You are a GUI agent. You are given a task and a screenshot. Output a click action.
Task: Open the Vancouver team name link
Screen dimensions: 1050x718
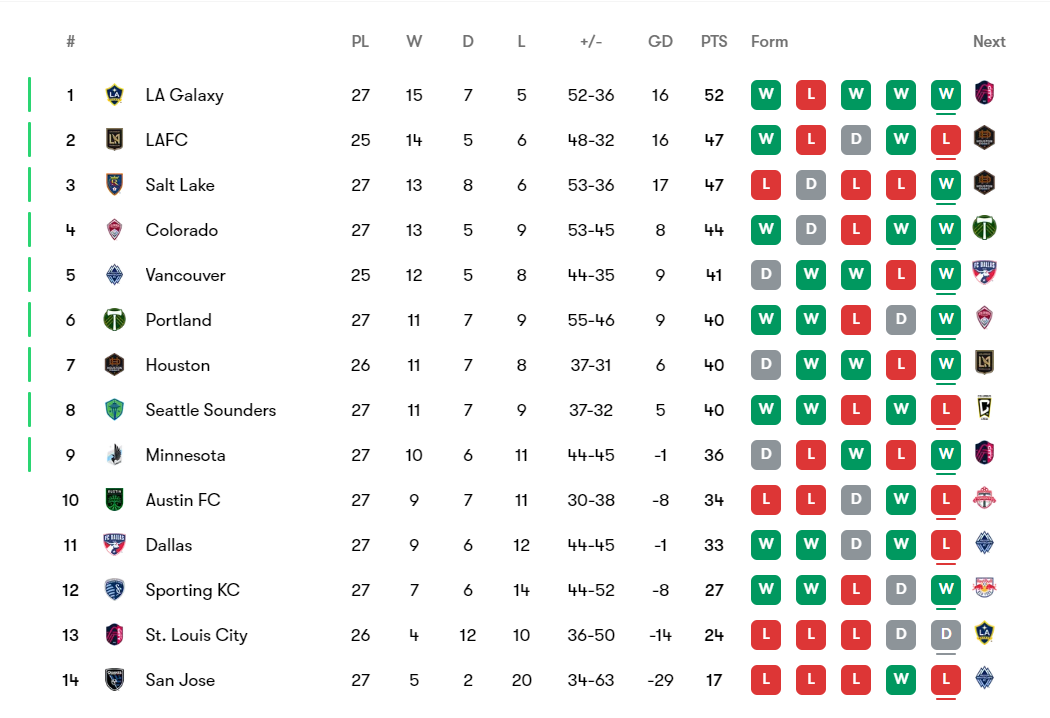[x=185, y=275]
